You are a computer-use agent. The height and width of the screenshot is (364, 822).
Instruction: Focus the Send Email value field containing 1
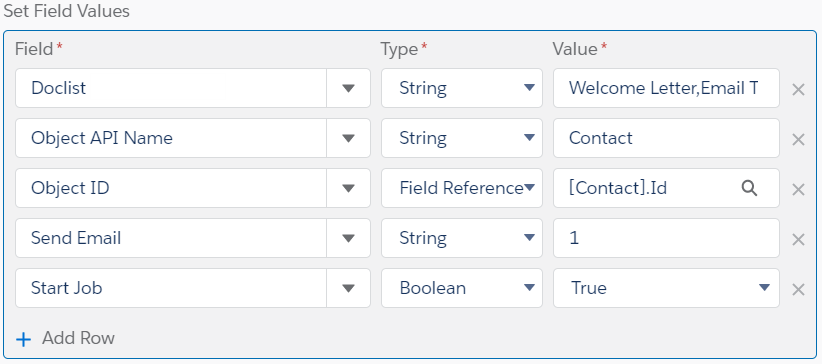pos(666,238)
